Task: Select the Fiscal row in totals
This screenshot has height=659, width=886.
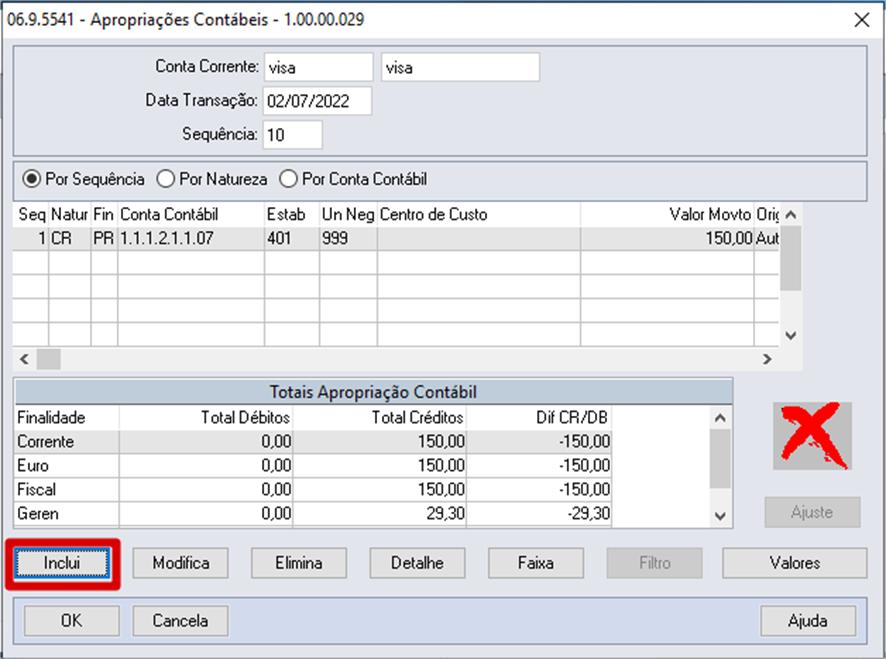Action: (314, 489)
